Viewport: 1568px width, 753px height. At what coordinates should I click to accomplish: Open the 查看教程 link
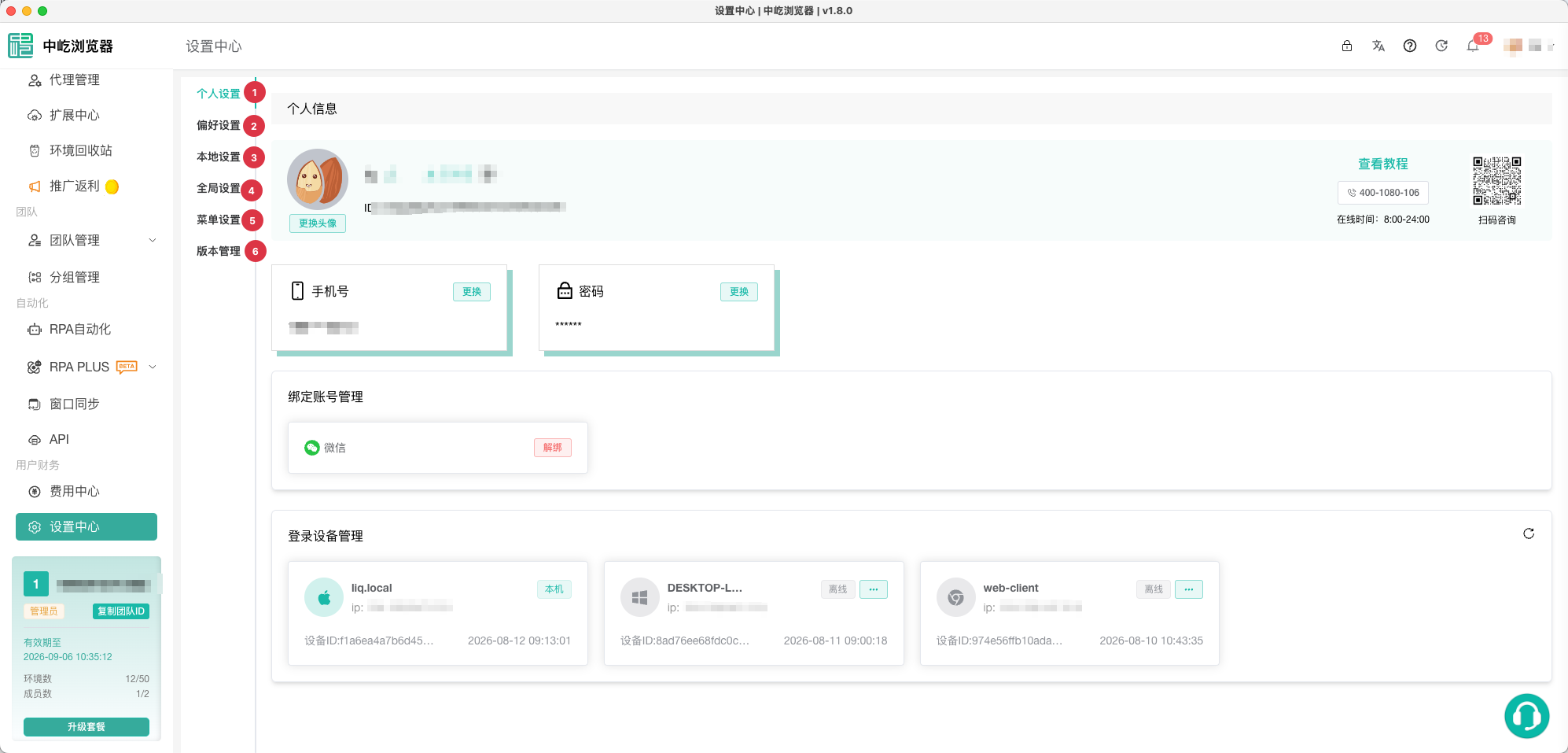tap(1383, 164)
